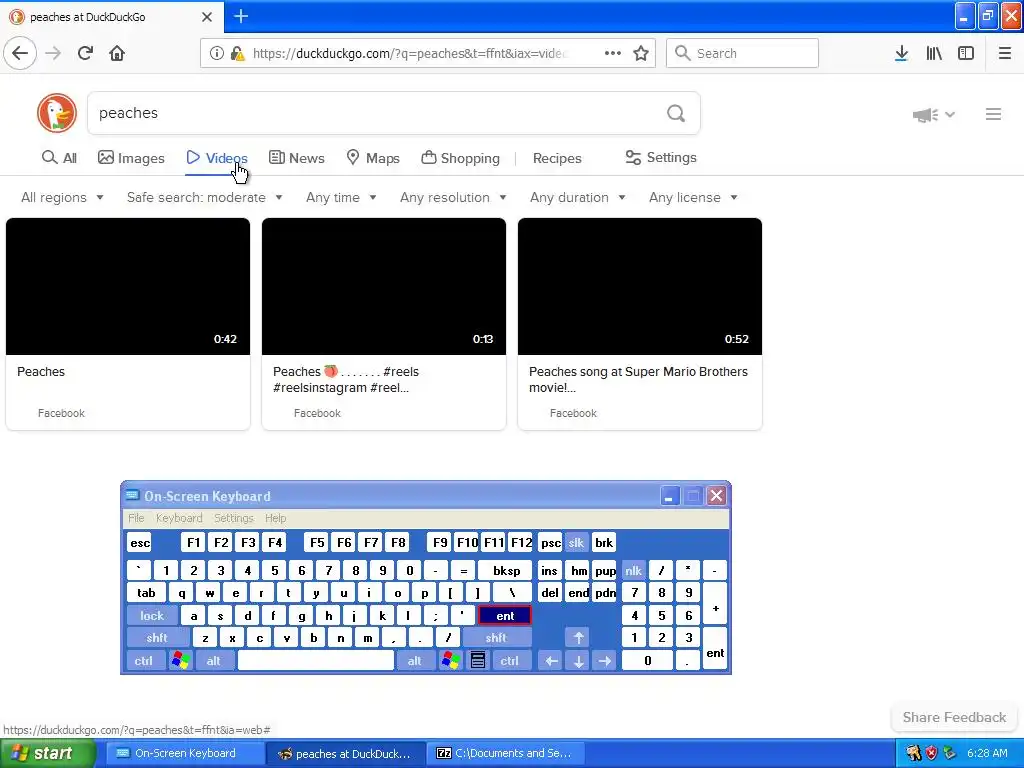
Task: Open the Maps tab
Action: tap(373, 158)
